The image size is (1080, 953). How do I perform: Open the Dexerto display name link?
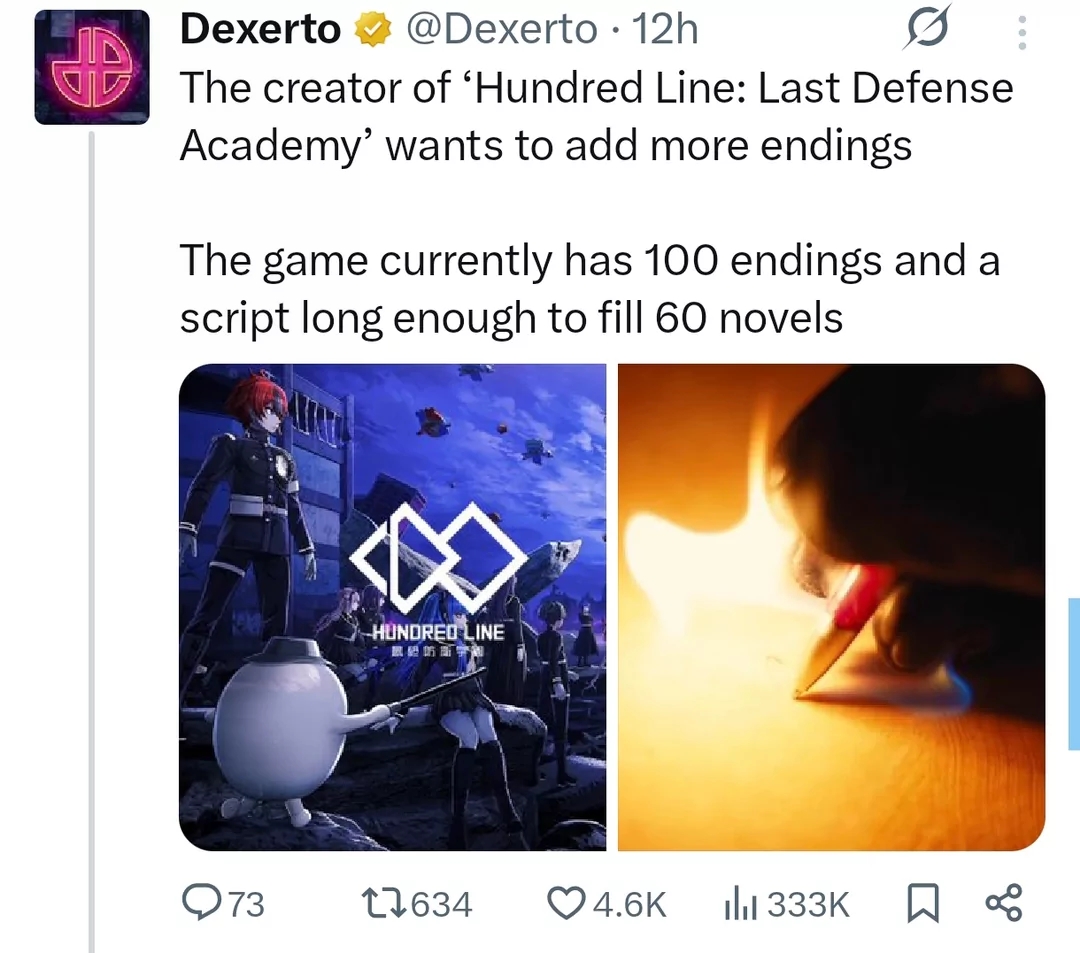260,30
